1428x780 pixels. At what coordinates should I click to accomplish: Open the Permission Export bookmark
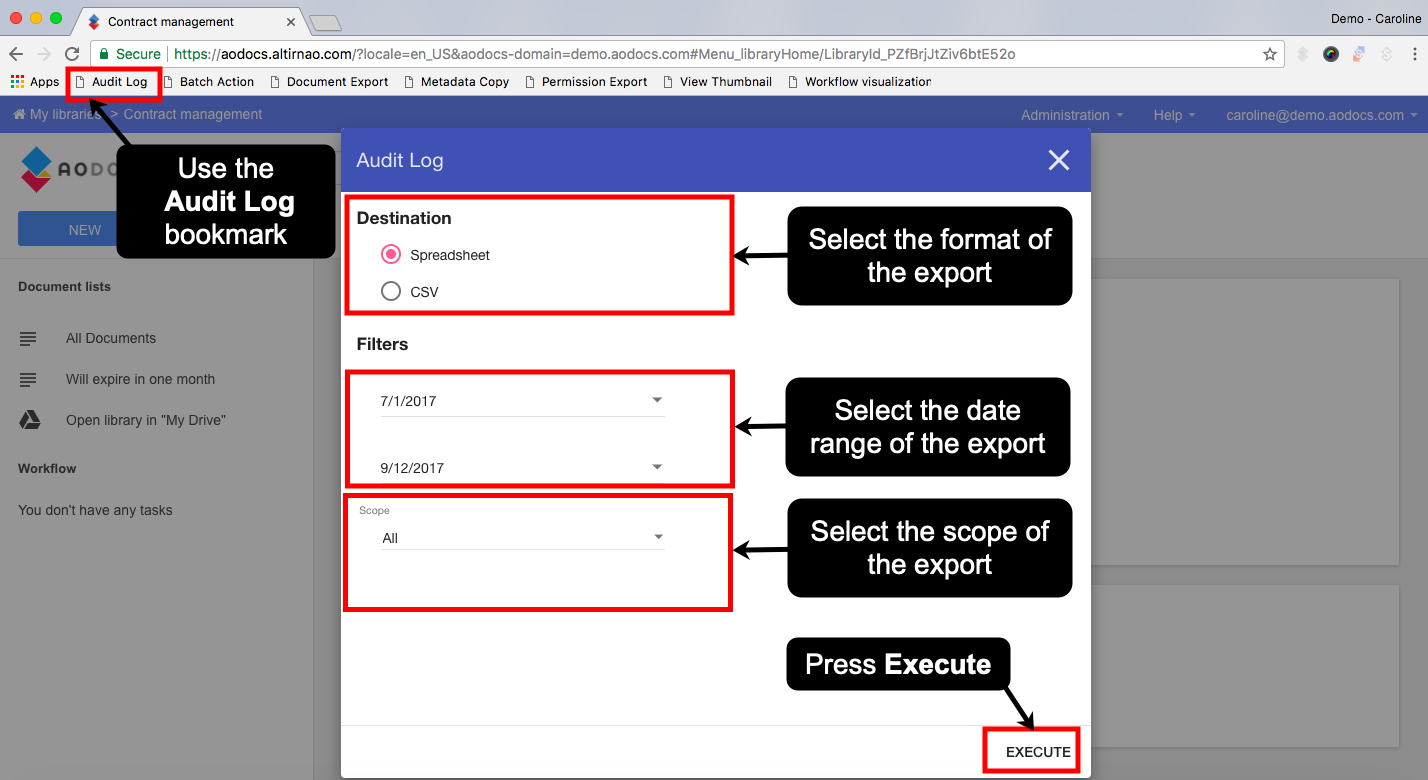point(585,82)
